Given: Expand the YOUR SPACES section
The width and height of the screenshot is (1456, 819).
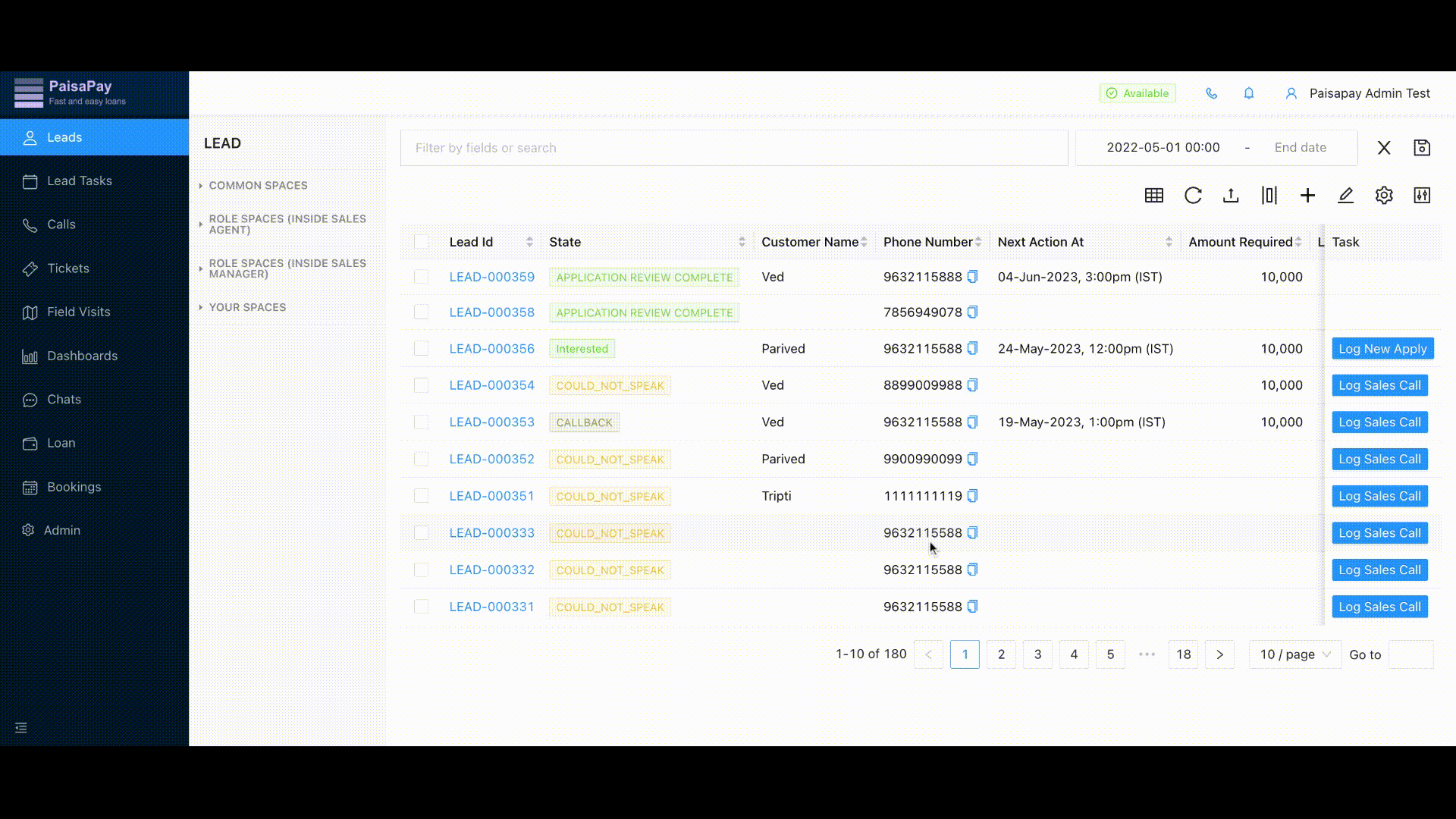Looking at the screenshot, I should [247, 307].
